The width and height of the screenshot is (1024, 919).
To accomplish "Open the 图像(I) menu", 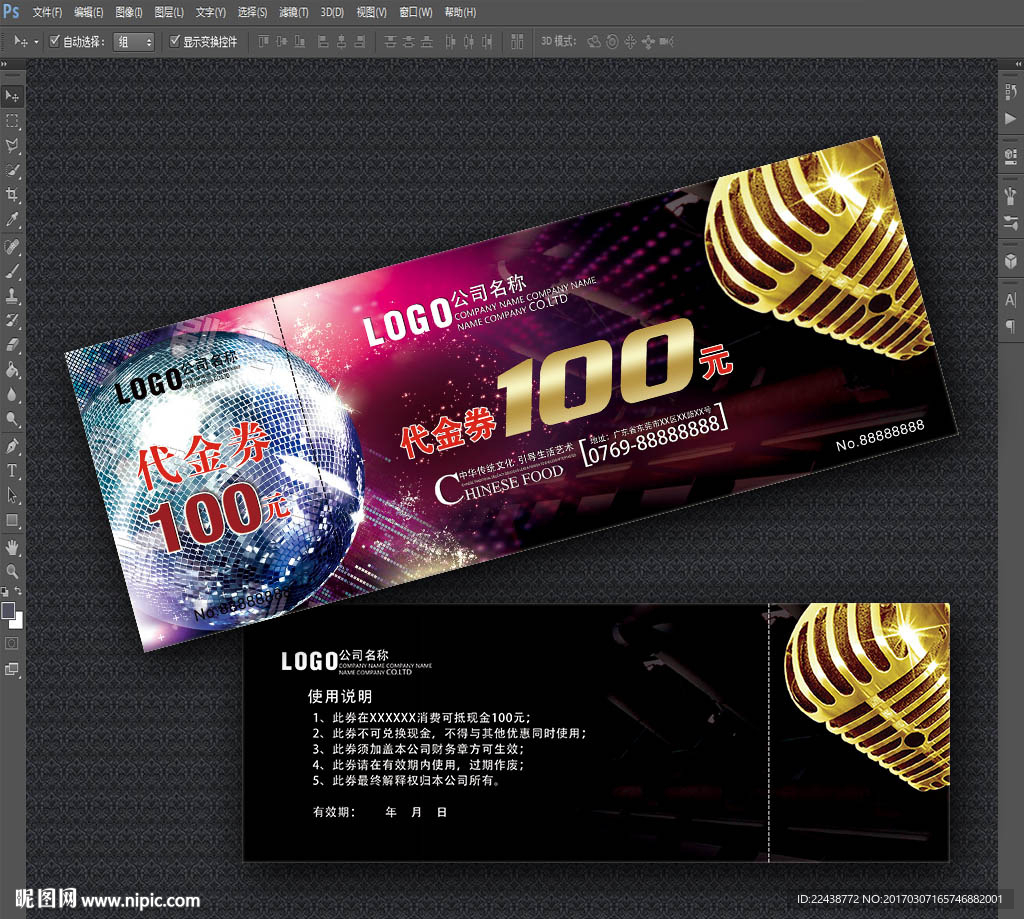I will (129, 12).
